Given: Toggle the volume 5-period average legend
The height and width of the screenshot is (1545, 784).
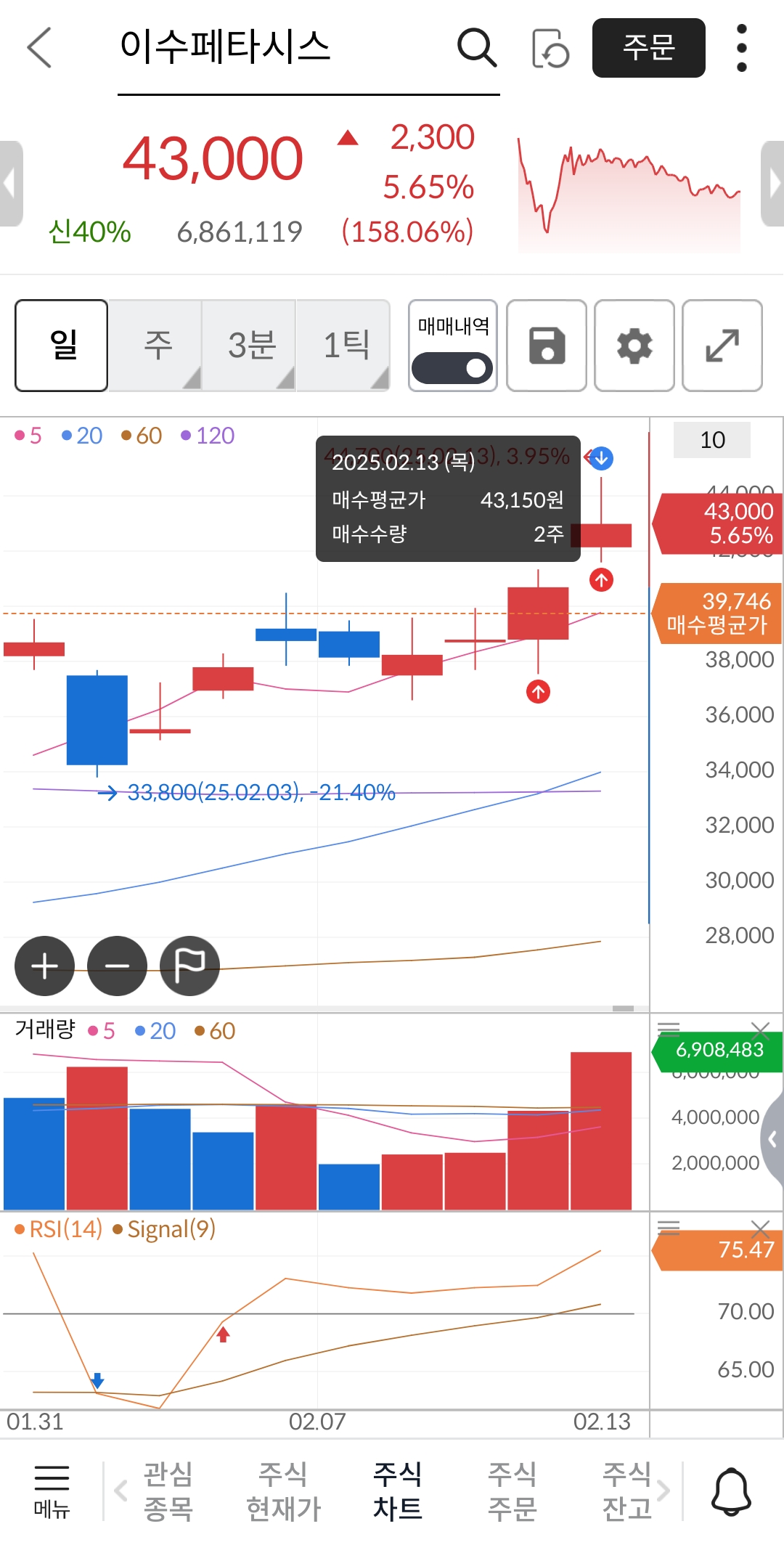Looking at the screenshot, I should point(102,1031).
